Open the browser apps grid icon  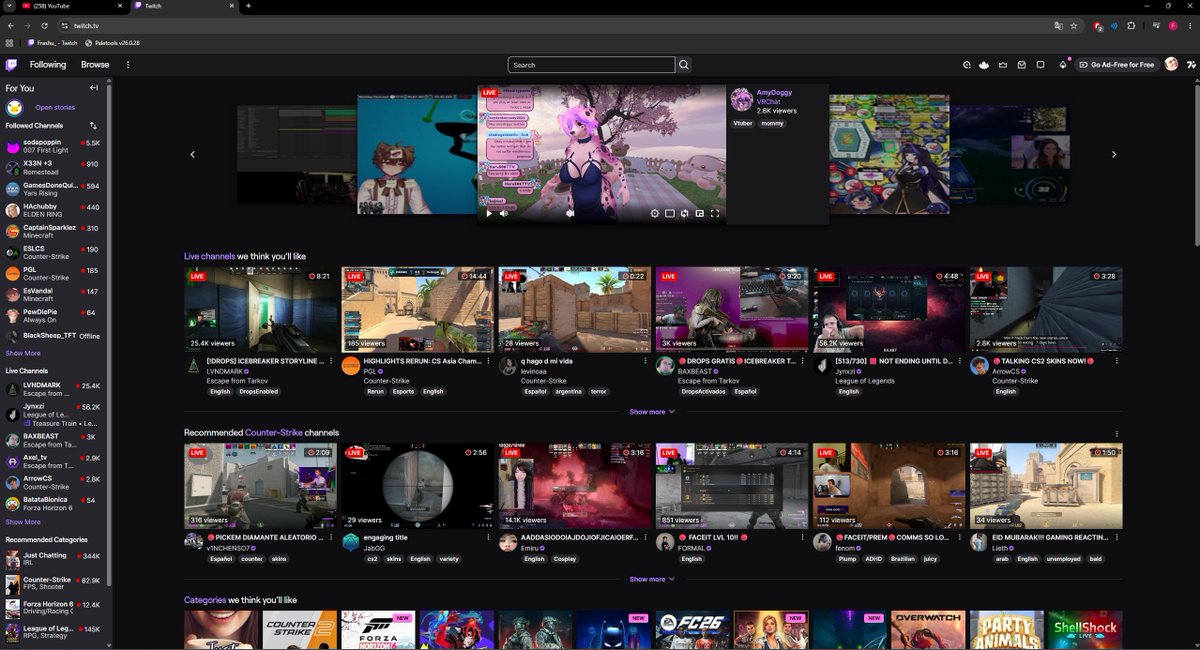pyautogui.click(x=9, y=43)
